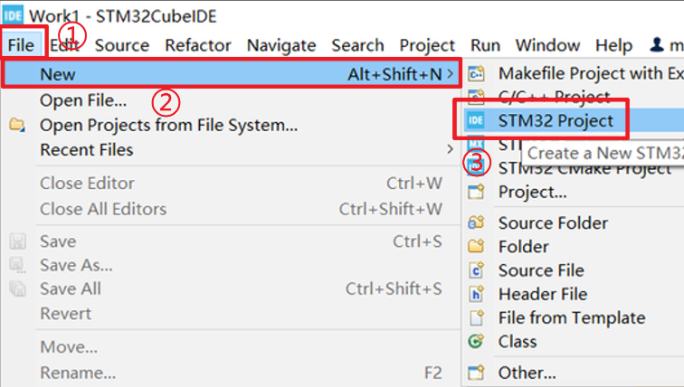Open the Window menu
The width and height of the screenshot is (684, 387).
coord(547,45)
